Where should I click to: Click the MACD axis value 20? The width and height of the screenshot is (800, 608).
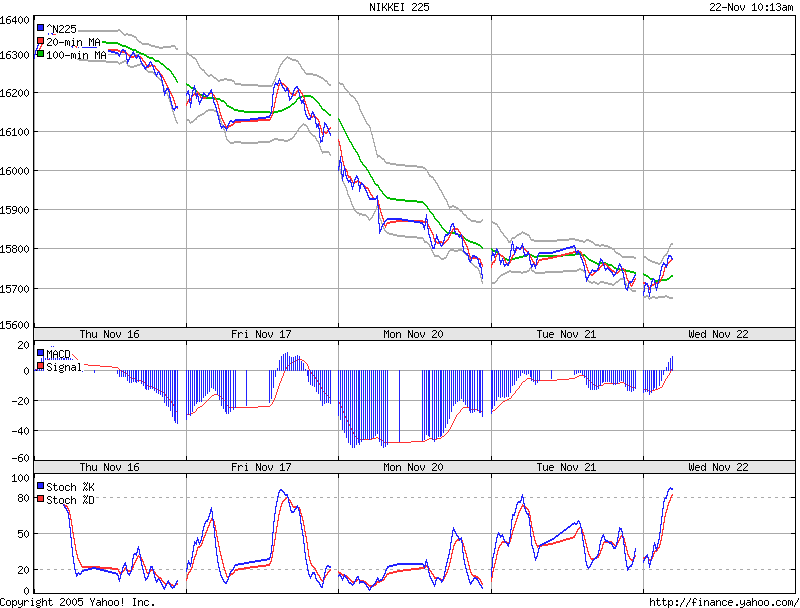click(x=23, y=345)
